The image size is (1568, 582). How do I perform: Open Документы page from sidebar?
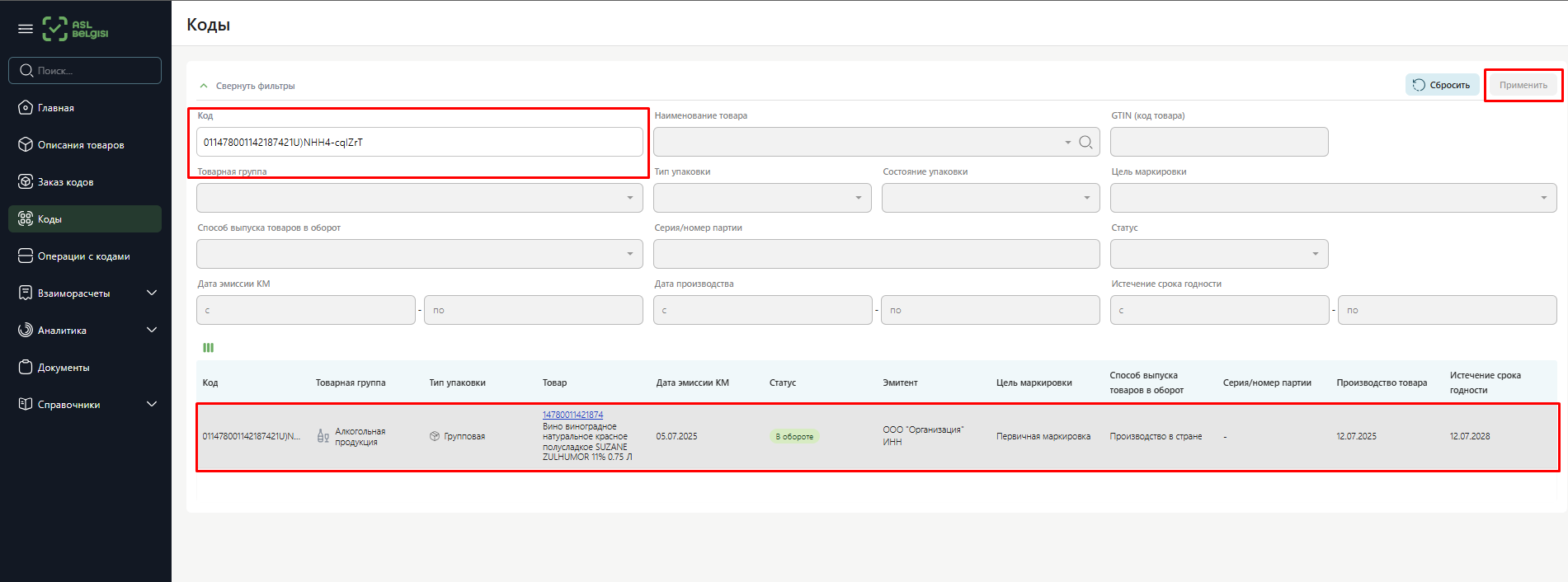point(64,368)
